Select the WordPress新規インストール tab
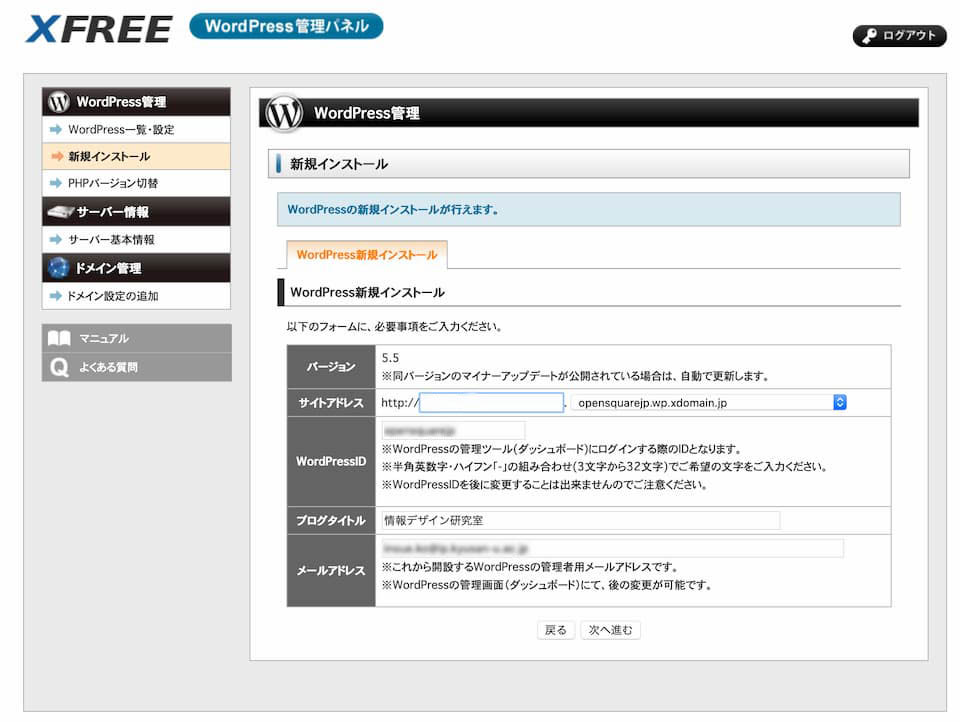Screen dimensions: 960x722 (x=366, y=255)
